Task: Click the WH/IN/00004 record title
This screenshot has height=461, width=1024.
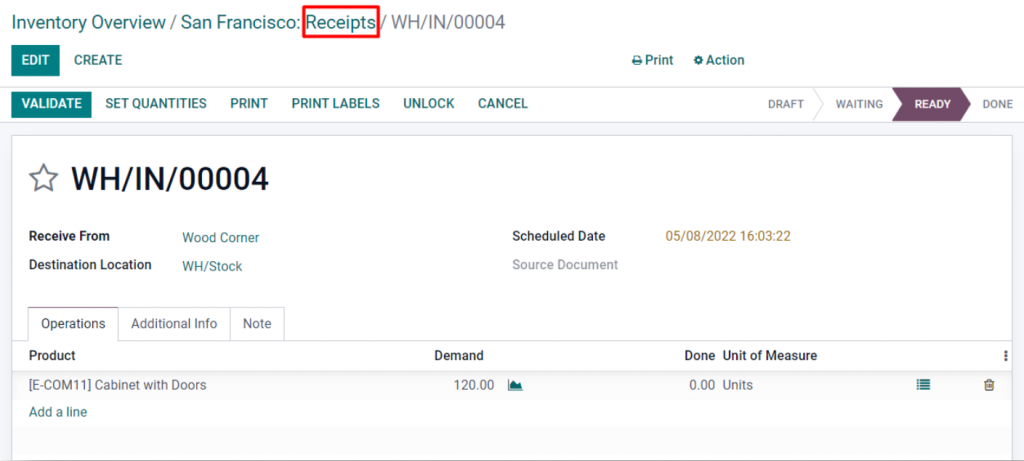Action: [170, 179]
